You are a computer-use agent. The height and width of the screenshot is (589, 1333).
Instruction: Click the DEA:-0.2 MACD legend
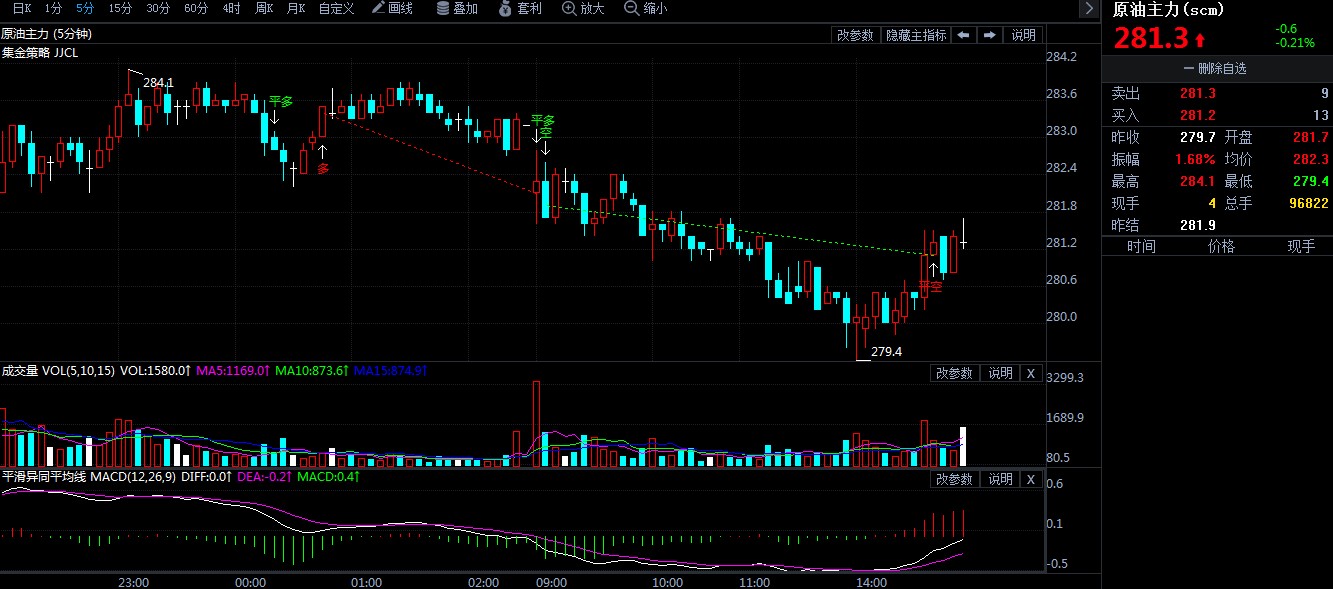[263, 477]
